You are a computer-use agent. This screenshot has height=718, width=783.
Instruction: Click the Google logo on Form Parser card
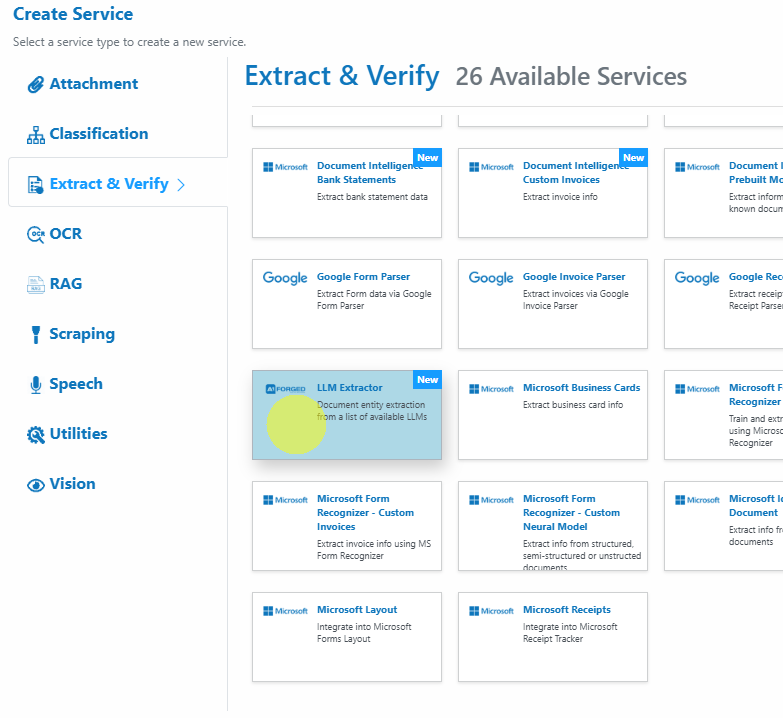285,278
